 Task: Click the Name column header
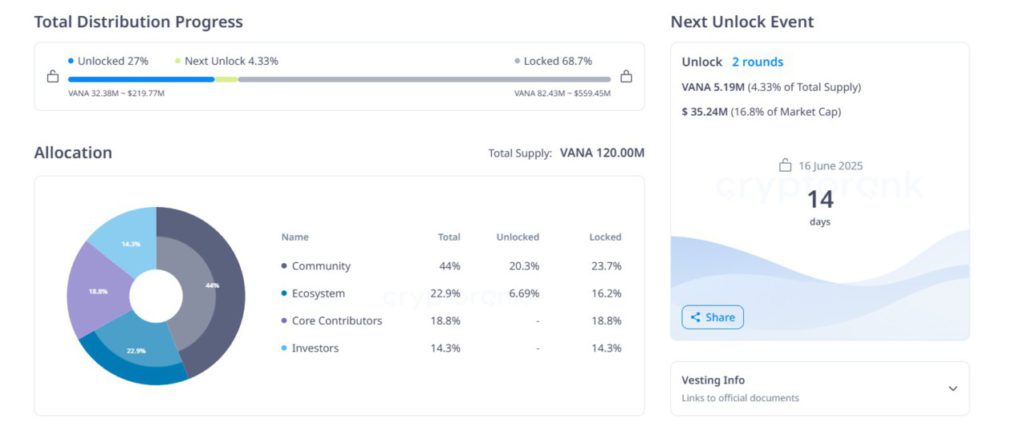[295, 237]
